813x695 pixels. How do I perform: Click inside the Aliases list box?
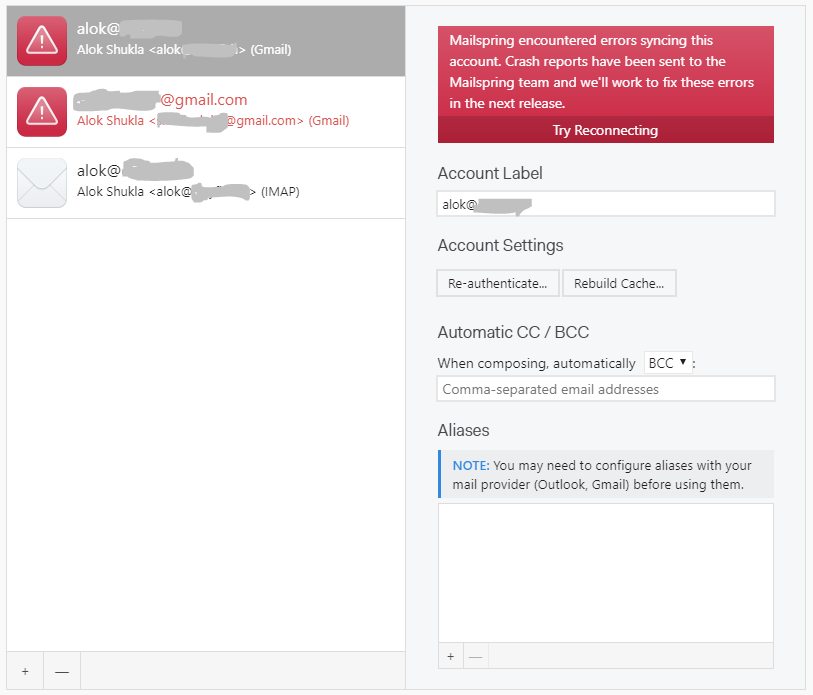pyautogui.click(x=606, y=573)
